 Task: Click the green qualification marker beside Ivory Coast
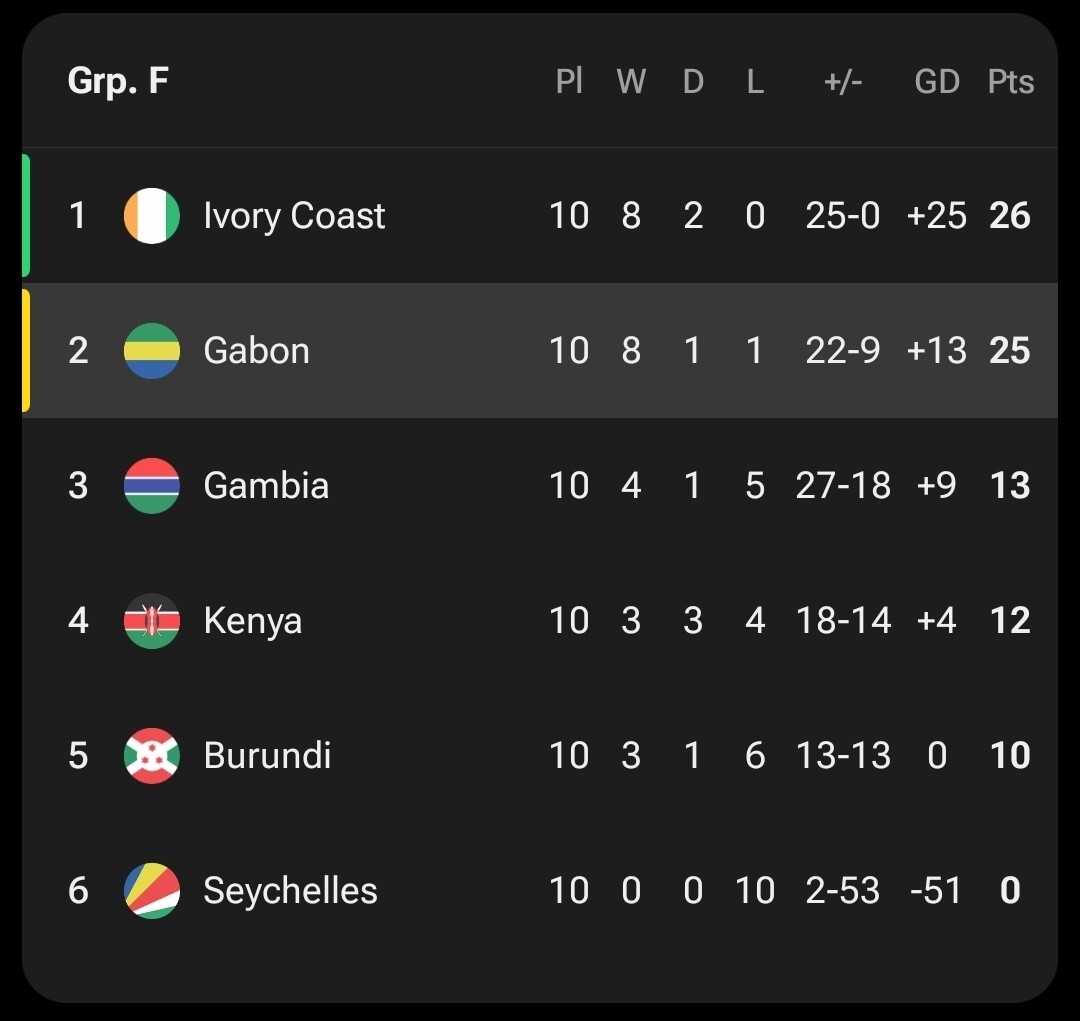(x=26, y=215)
